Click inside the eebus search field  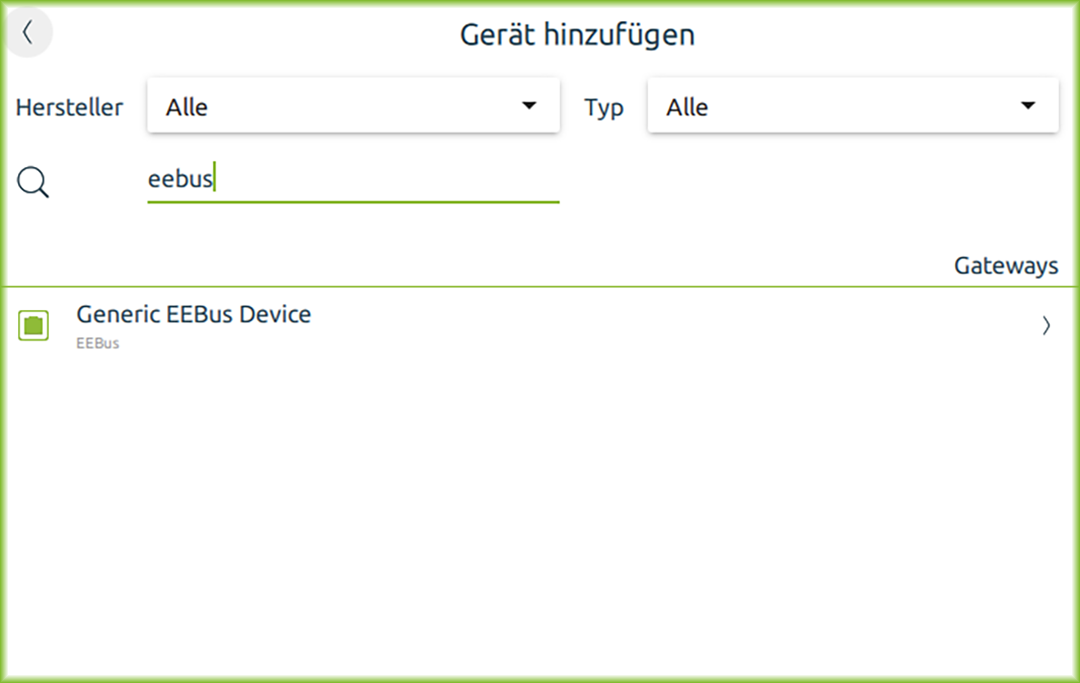[300, 180]
